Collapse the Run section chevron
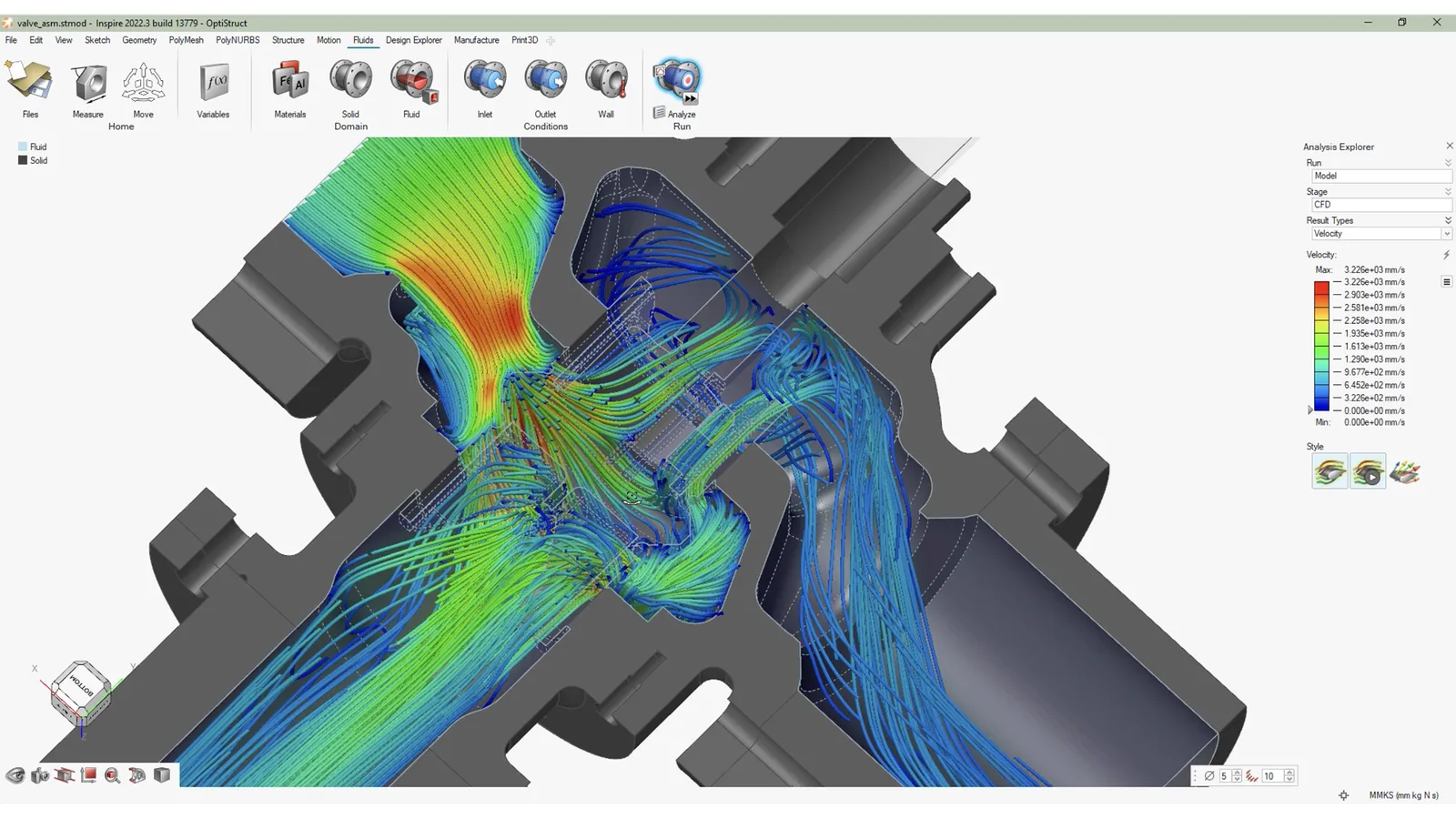 (x=1448, y=163)
